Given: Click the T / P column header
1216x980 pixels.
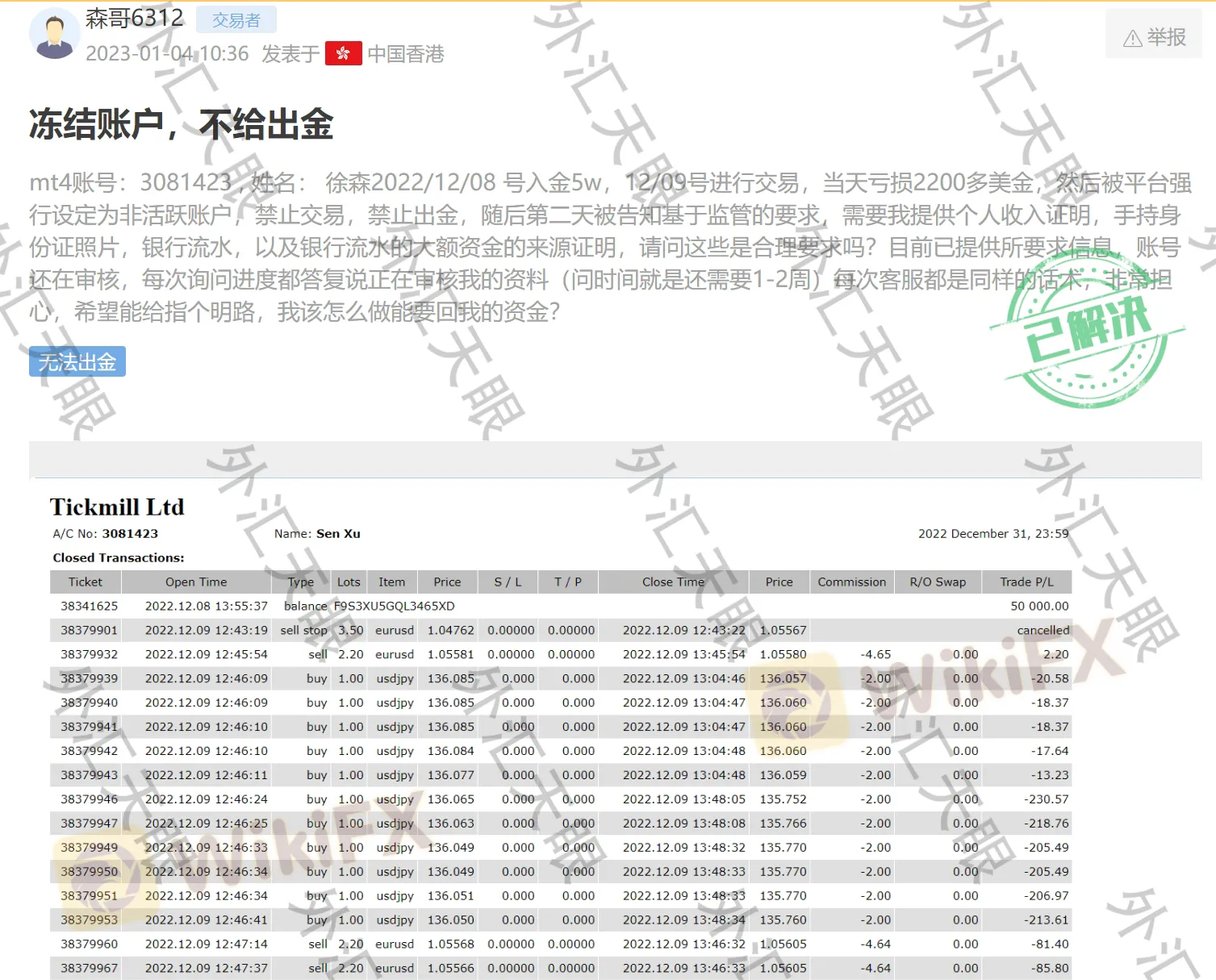Looking at the screenshot, I should [568, 582].
